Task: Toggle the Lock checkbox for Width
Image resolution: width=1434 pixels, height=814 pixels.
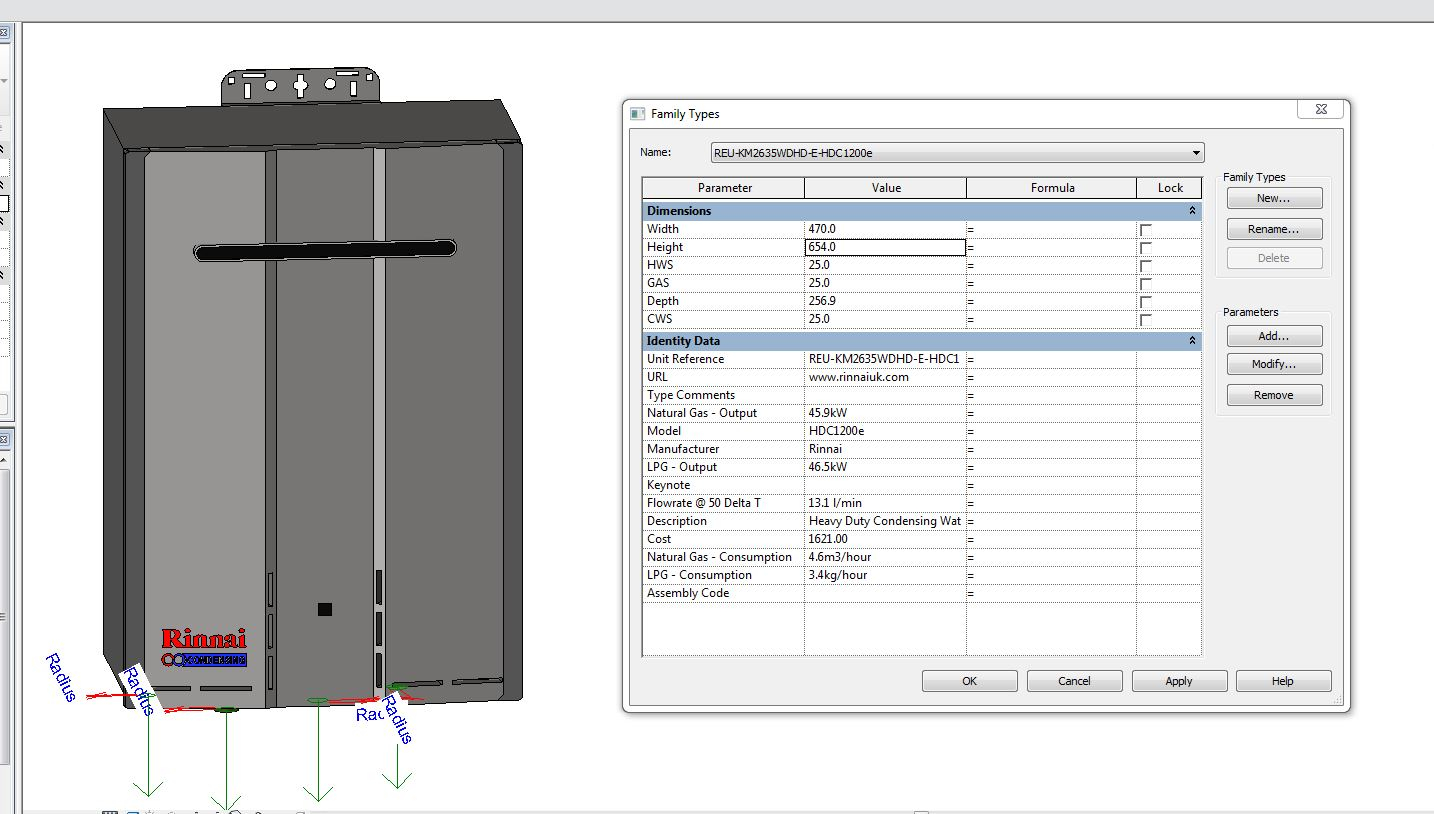Action: 1146,230
